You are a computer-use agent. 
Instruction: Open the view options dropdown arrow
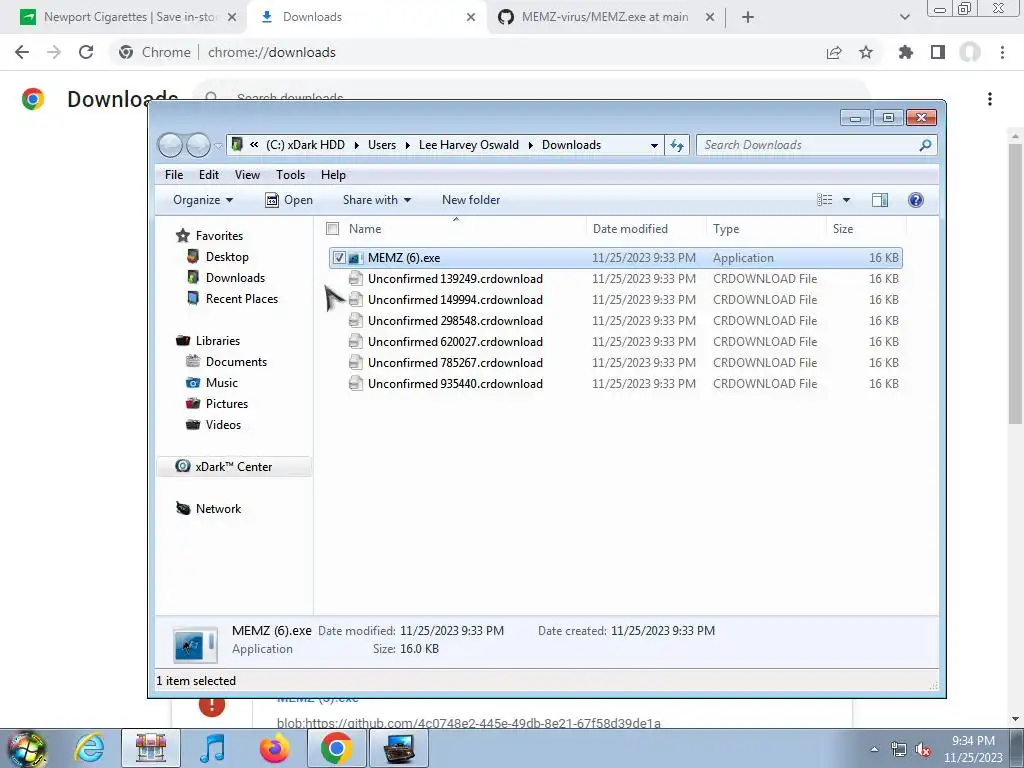pos(846,200)
